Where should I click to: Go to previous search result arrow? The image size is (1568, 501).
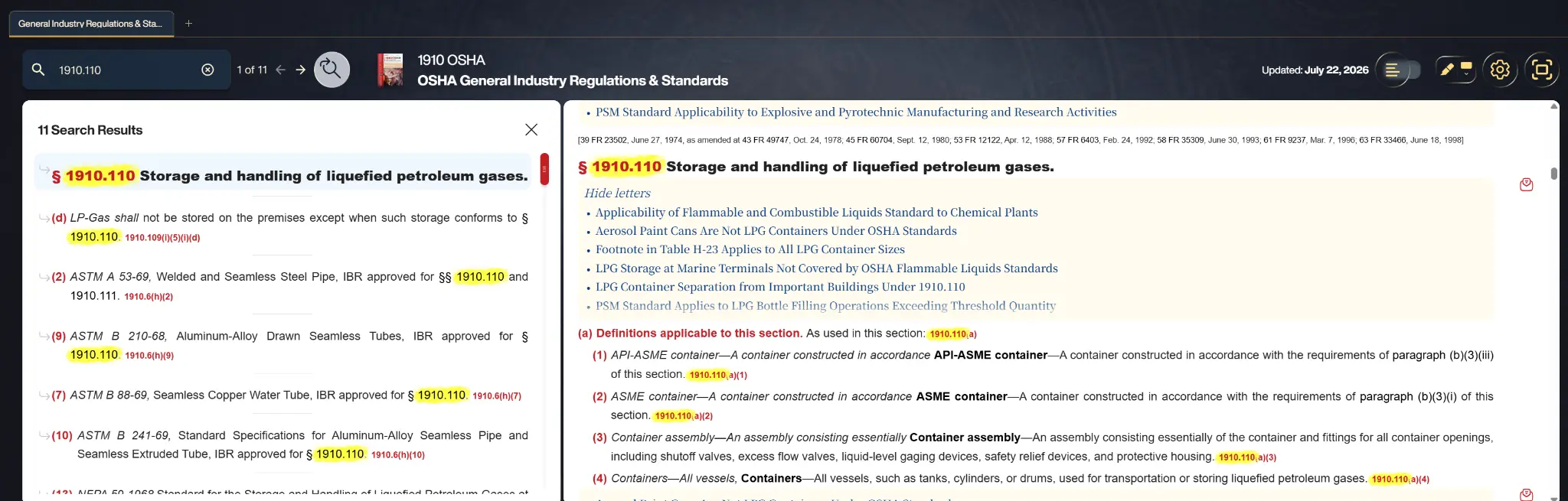(281, 70)
